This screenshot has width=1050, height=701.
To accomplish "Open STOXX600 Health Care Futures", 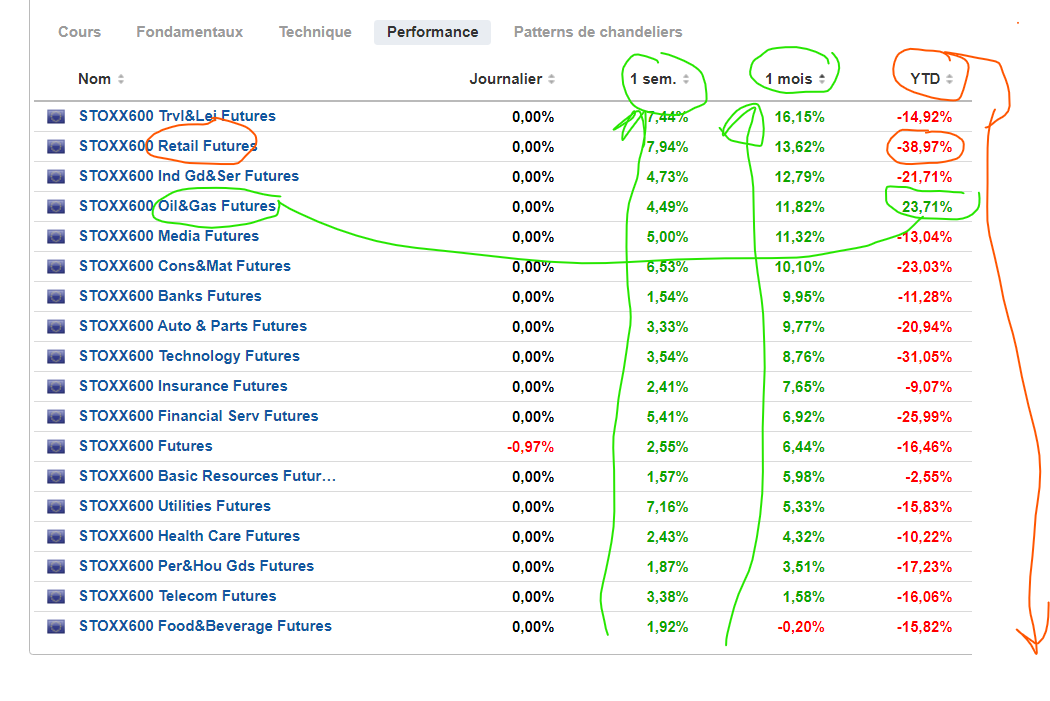I will [x=190, y=536].
